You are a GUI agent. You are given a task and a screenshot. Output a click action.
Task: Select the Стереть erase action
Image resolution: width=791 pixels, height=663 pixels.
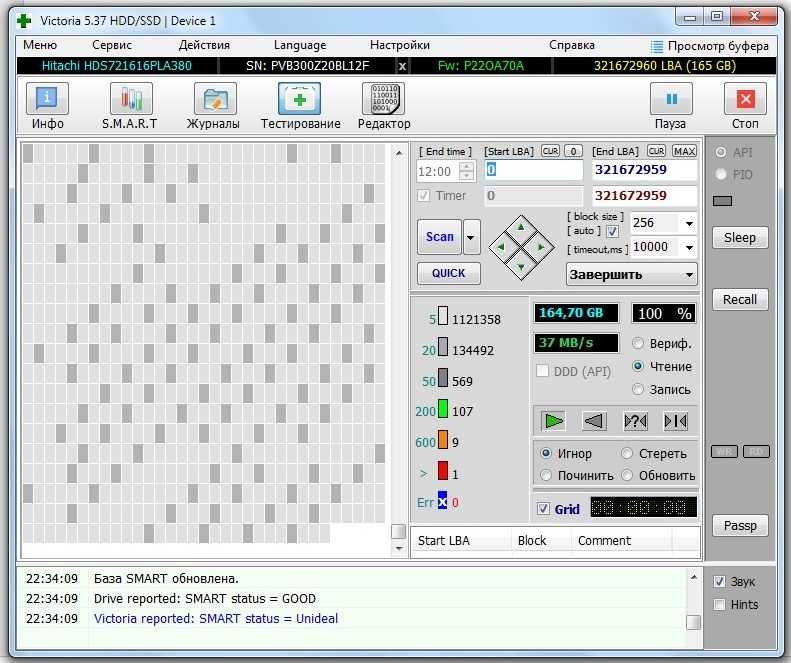coord(627,453)
